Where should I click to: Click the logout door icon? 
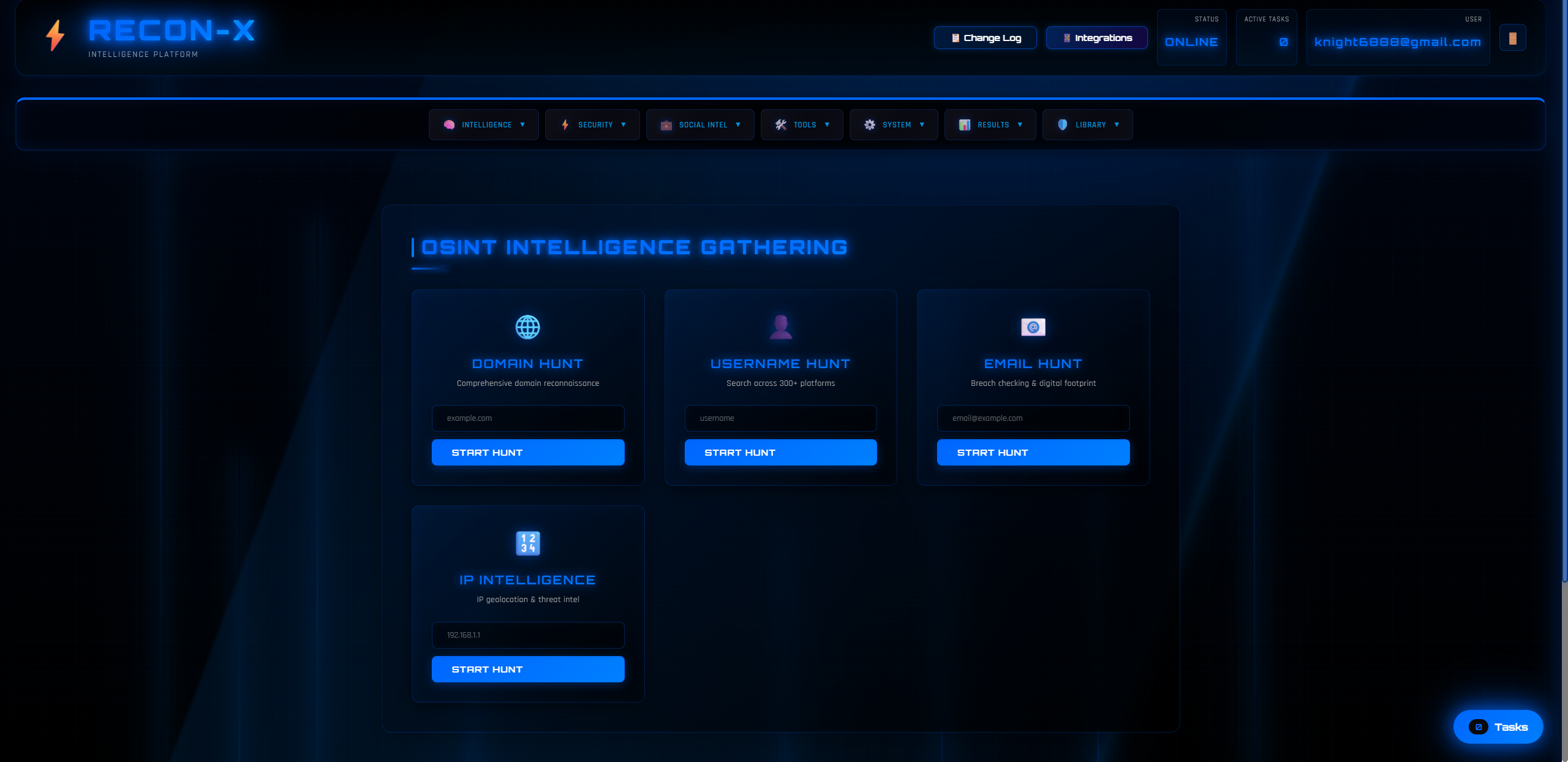click(1512, 38)
